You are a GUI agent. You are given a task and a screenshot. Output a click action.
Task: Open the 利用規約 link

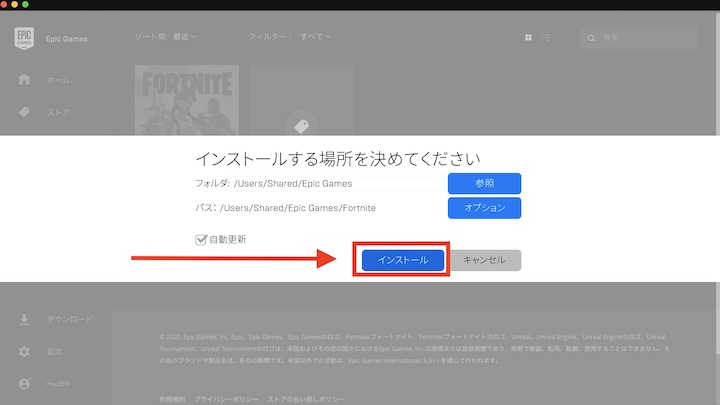172,399
